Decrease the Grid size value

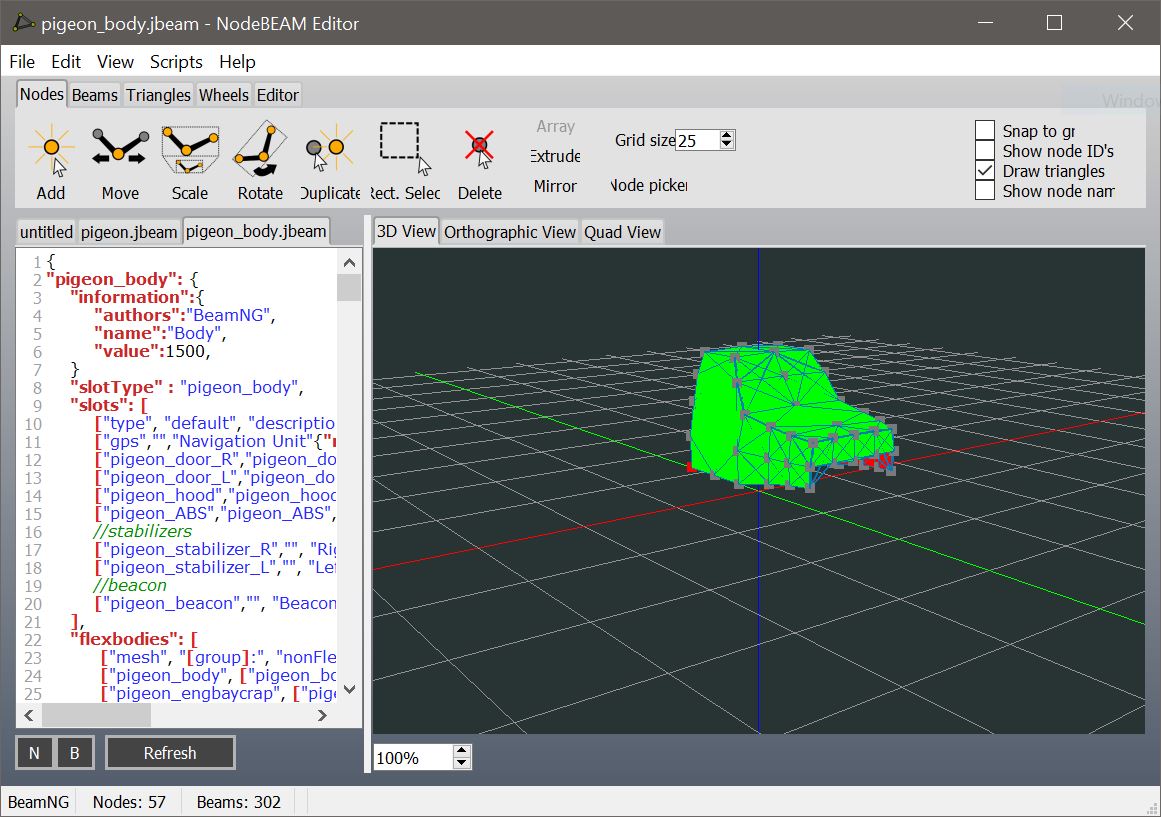pyautogui.click(x=726, y=144)
